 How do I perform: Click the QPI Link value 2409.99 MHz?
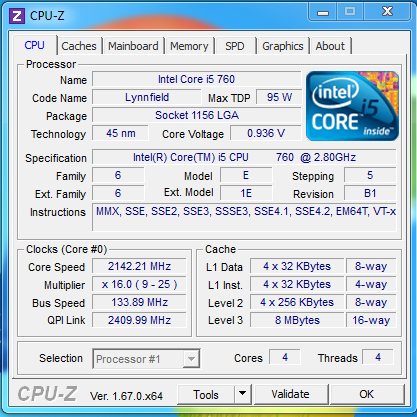(139, 320)
